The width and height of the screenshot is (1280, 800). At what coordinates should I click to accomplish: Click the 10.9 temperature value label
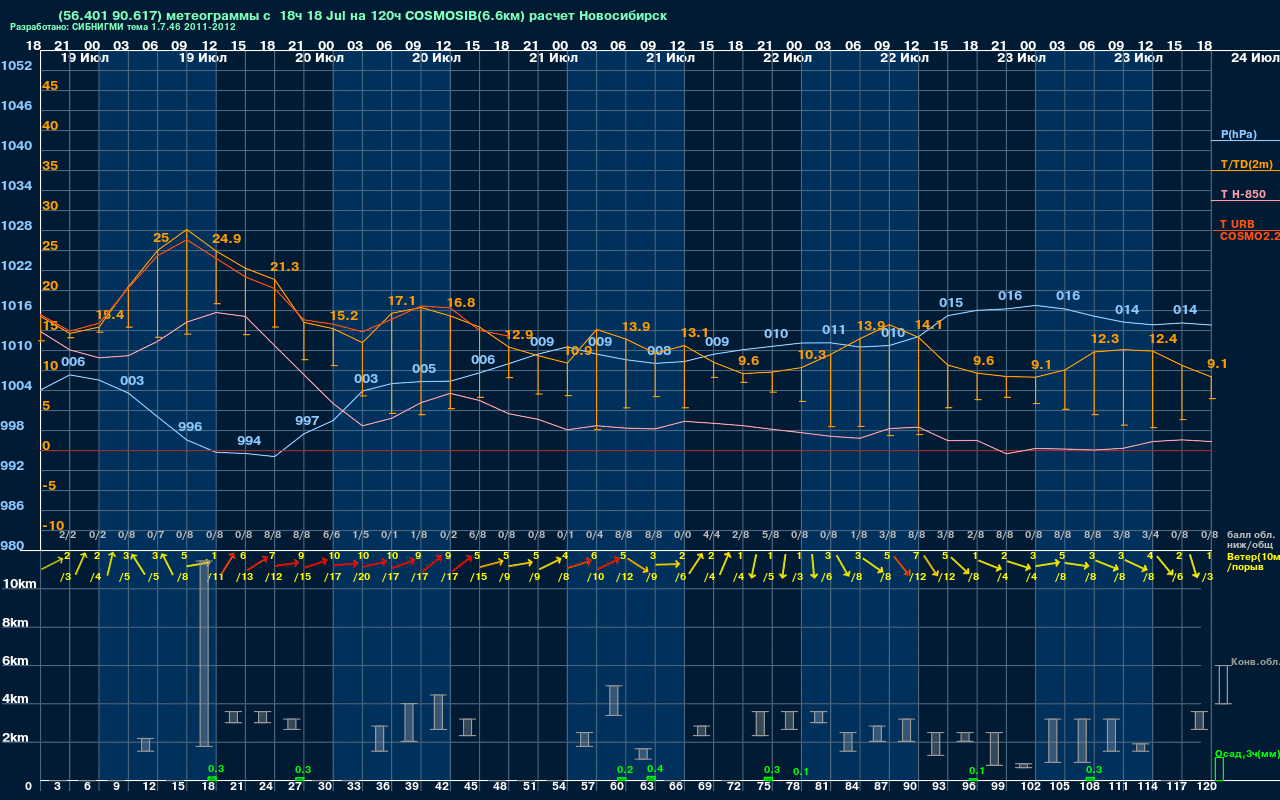[577, 351]
